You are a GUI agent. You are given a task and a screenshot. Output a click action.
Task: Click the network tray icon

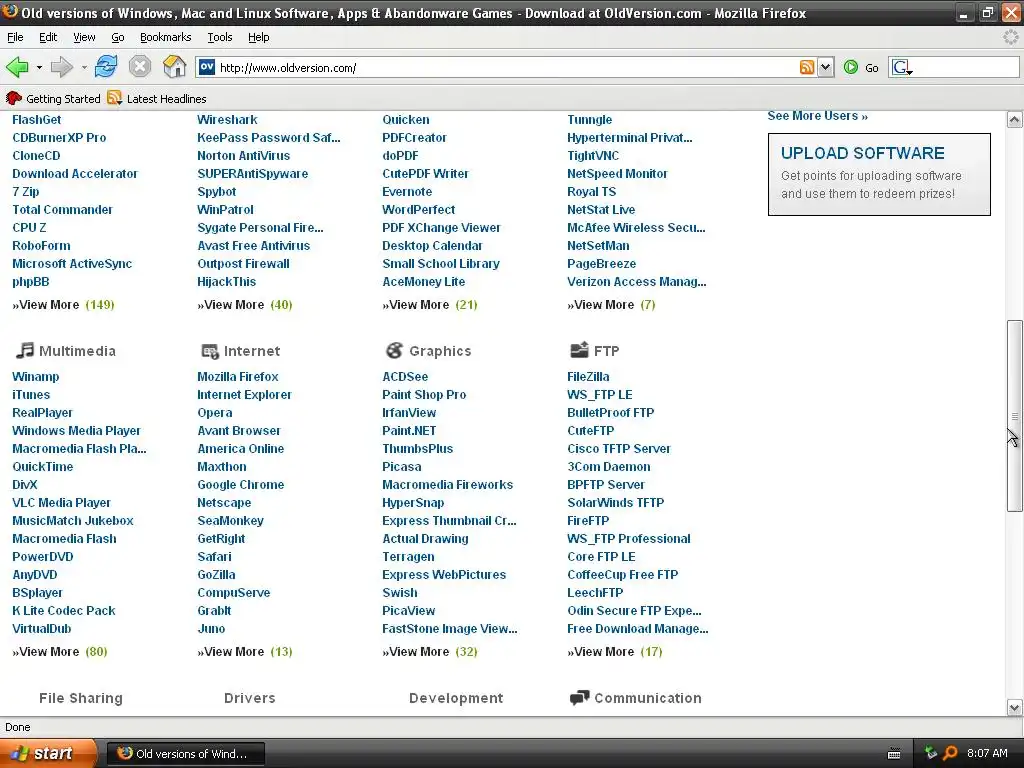tap(931, 753)
